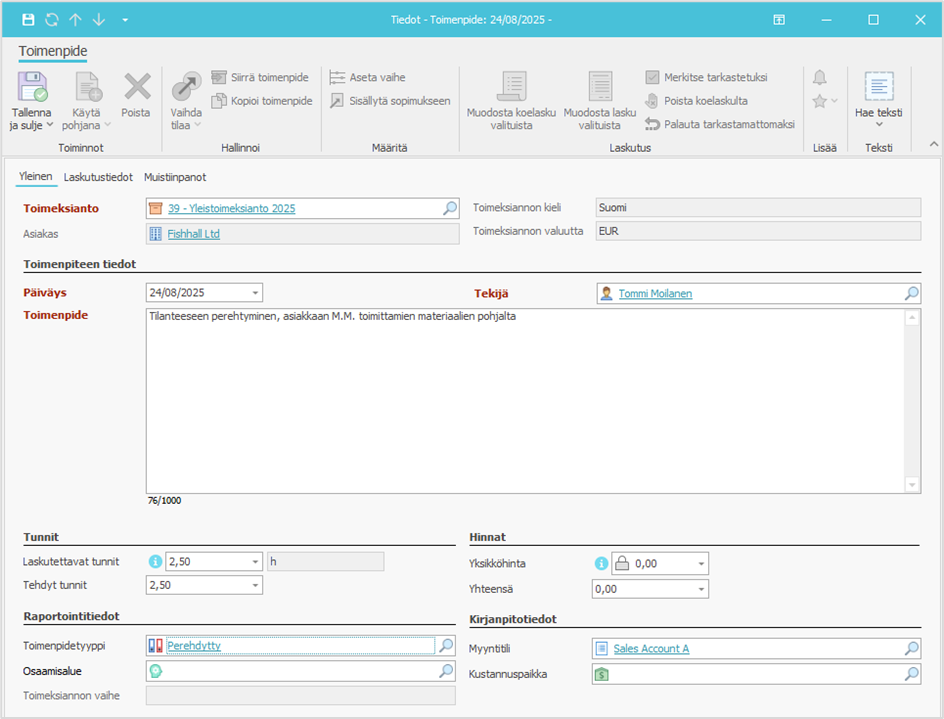
Task: Click the Kopioi toimenpide icon
Action: click(x=220, y=101)
